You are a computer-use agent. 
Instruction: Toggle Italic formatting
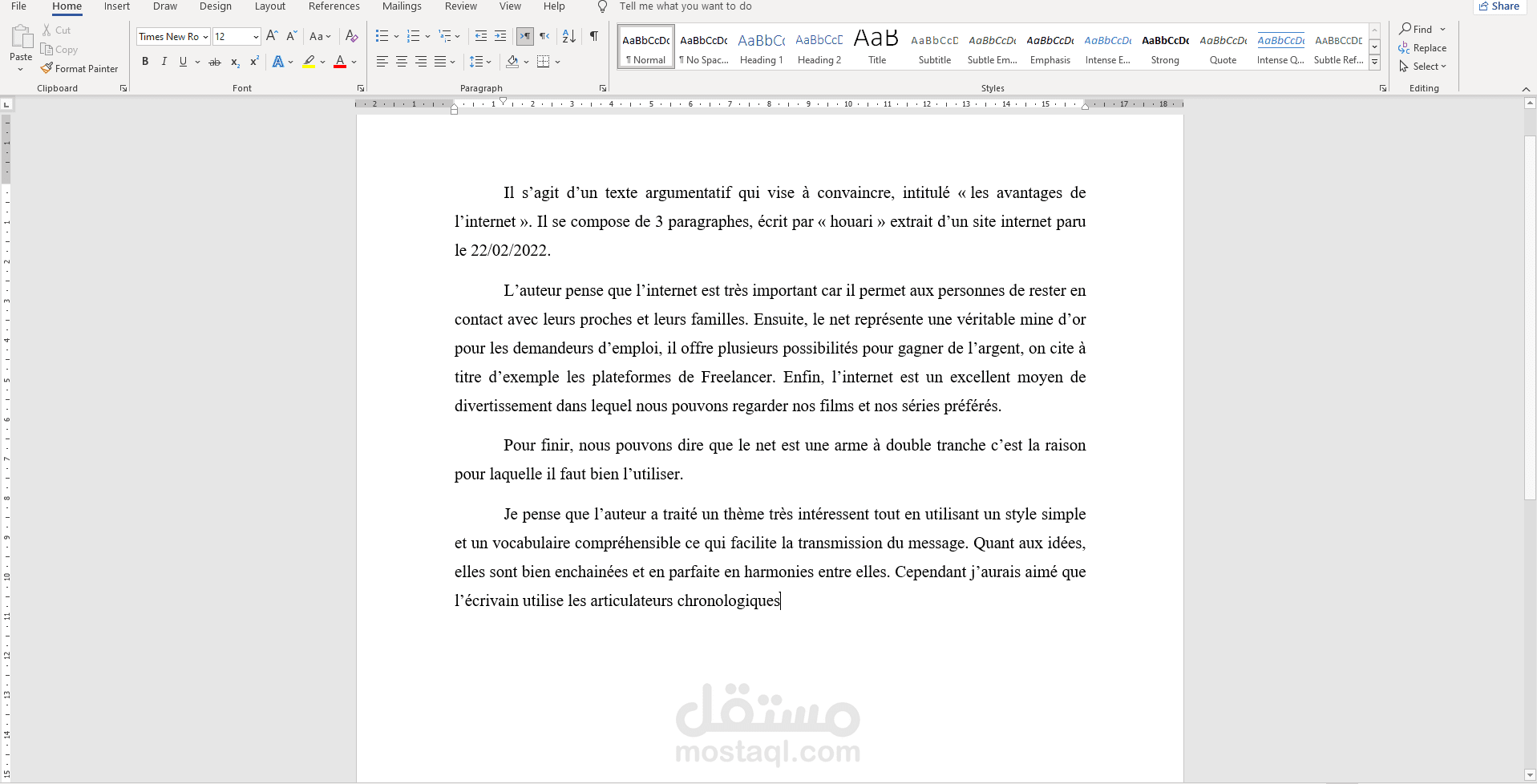click(164, 62)
